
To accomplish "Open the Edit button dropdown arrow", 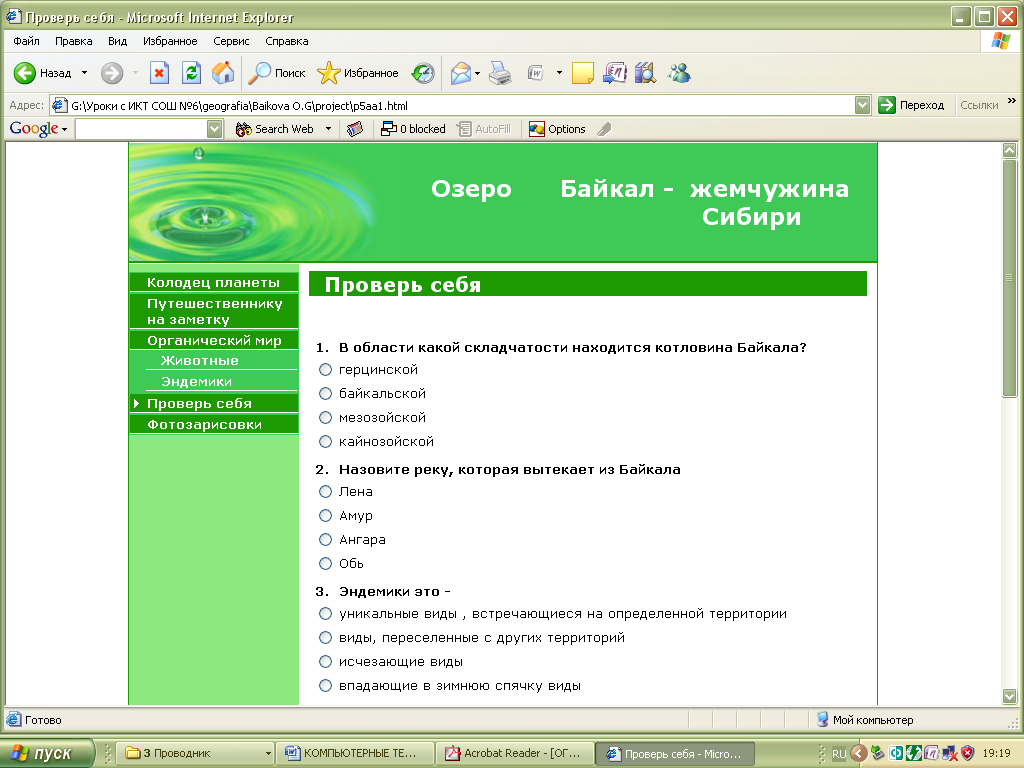I will point(559,73).
